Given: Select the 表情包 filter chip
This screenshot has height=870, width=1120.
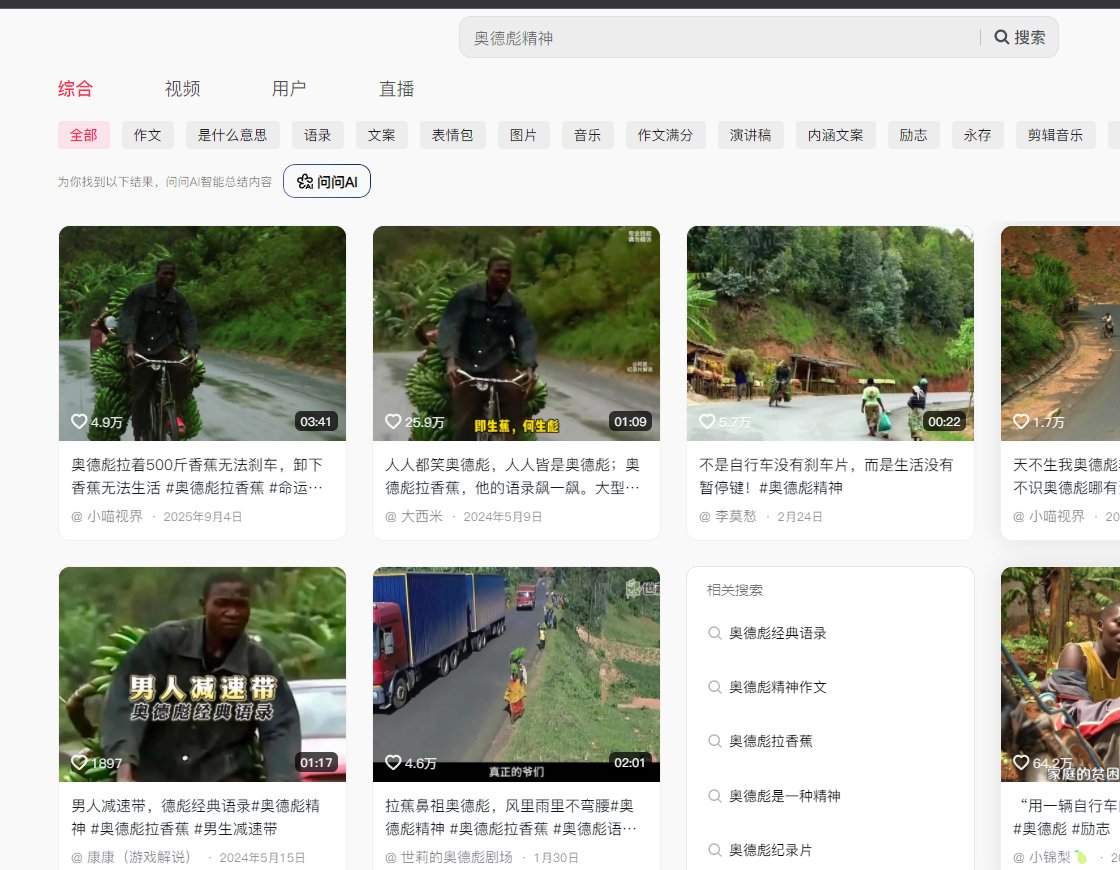Looking at the screenshot, I should [x=453, y=135].
